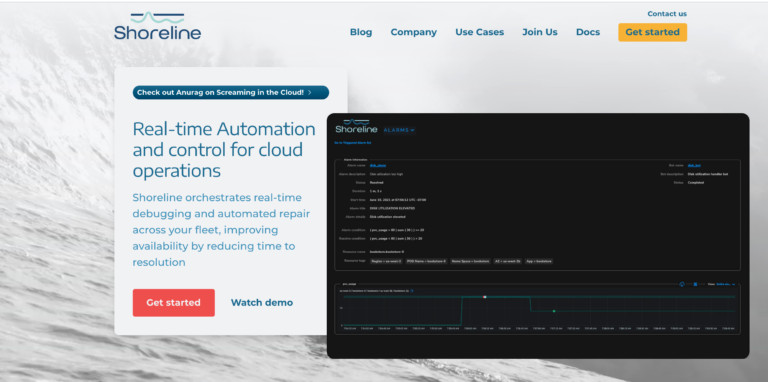
Task: Open the Contact us link
Action: coord(667,14)
